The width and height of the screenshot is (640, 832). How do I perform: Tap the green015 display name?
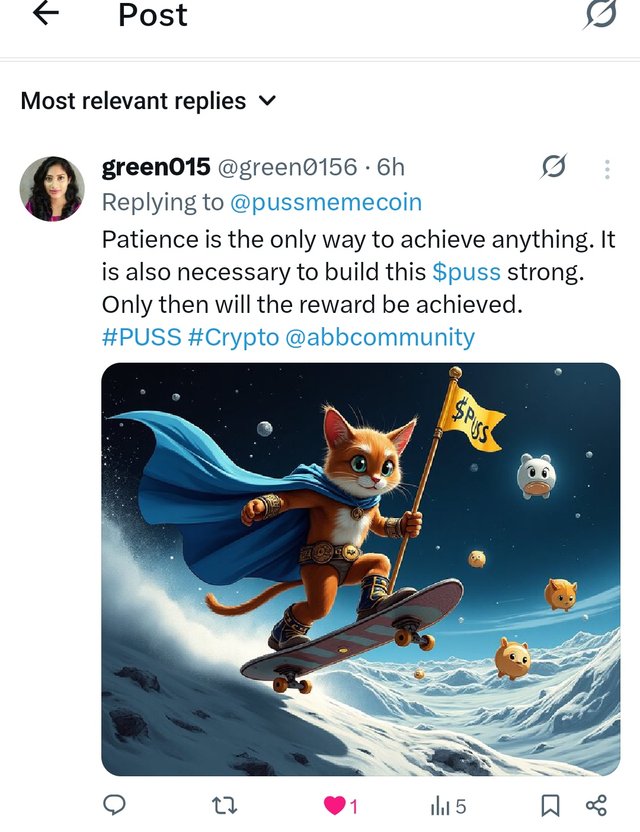tap(156, 167)
